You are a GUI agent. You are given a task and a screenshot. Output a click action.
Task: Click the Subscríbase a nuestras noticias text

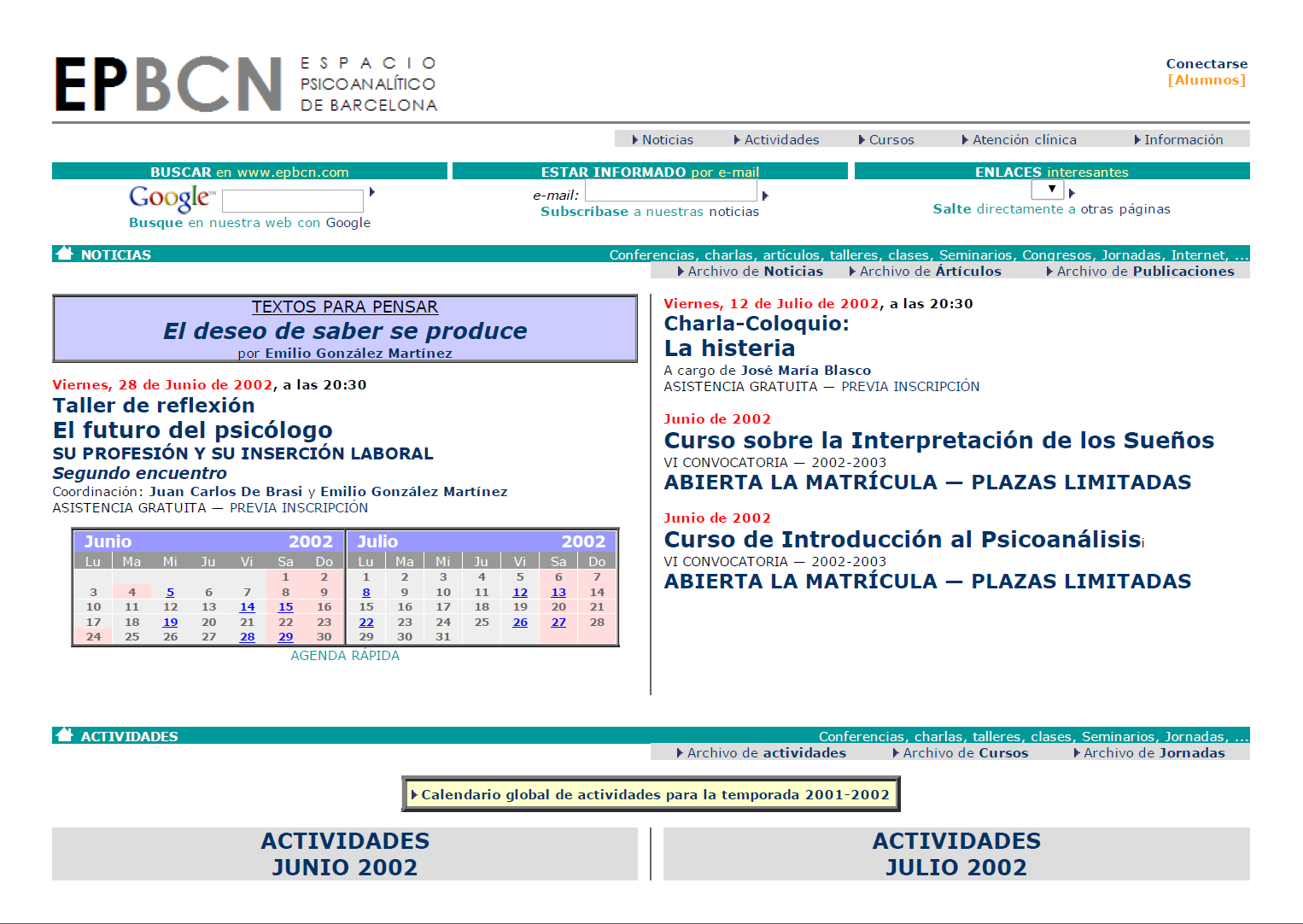[650, 211]
